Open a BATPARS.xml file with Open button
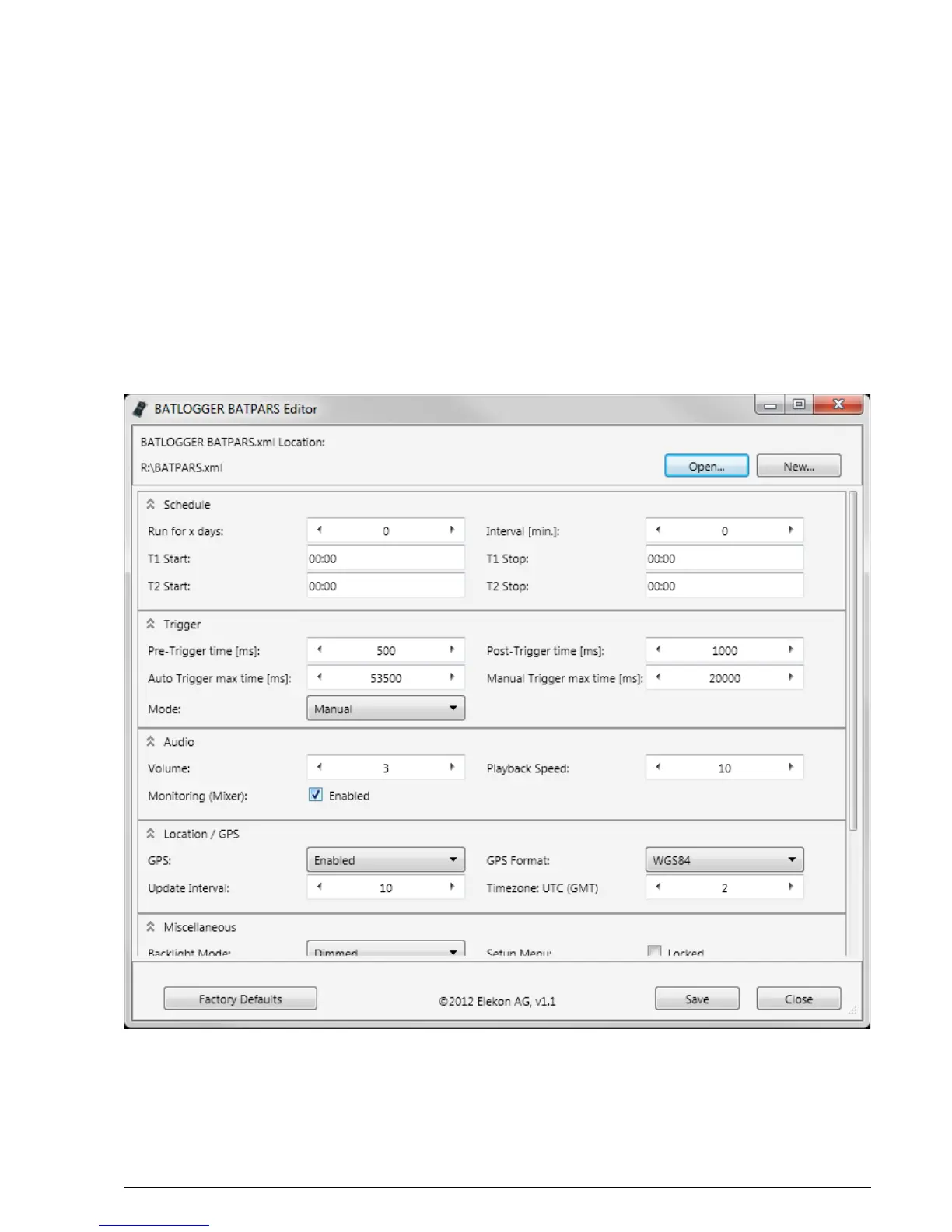 coord(706,466)
